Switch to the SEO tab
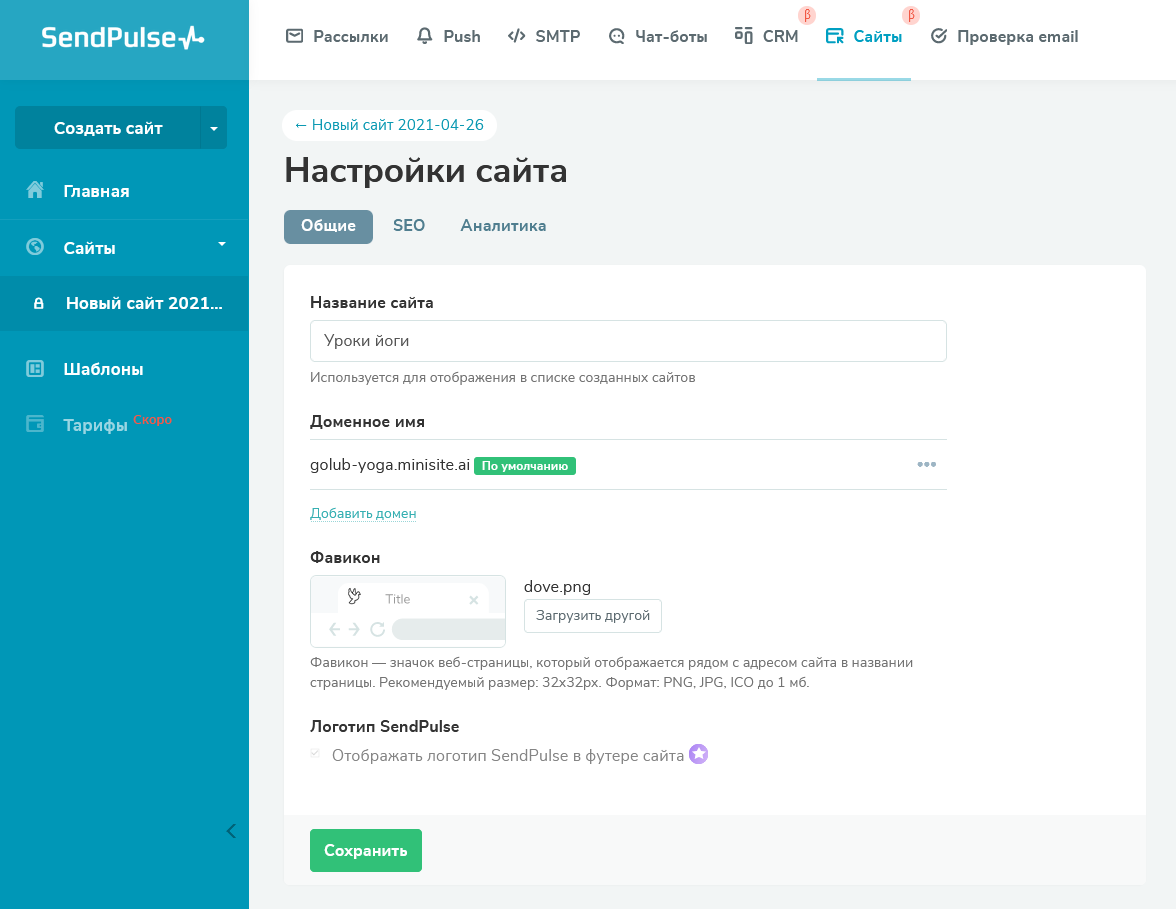1176x909 pixels. click(409, 226)
